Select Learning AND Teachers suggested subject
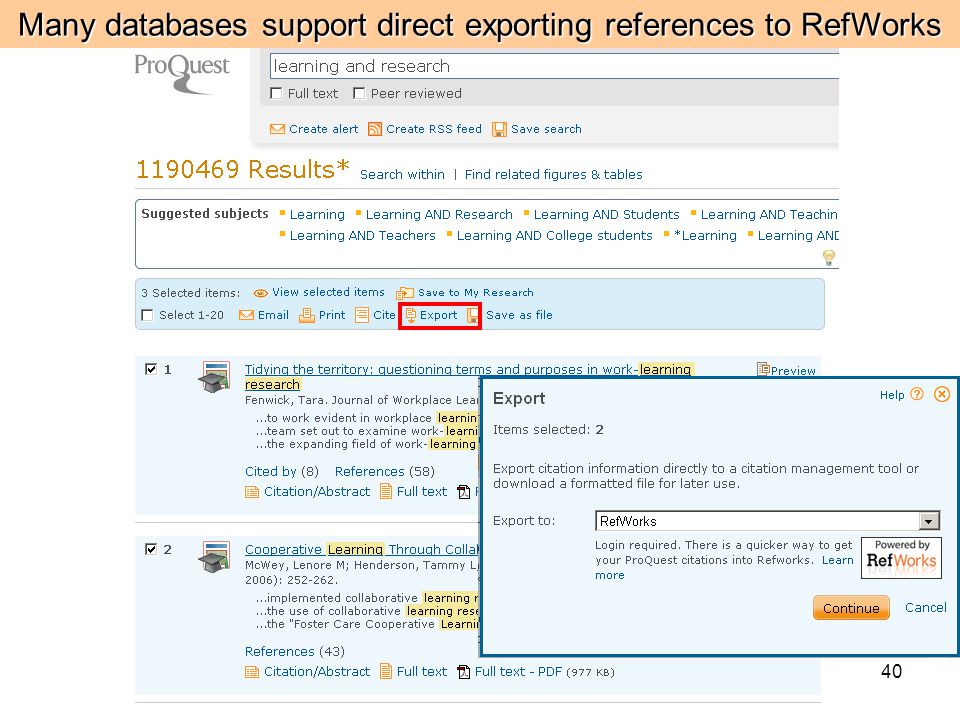960x720 pixels. pyautogui.click(x=362, y=235)
